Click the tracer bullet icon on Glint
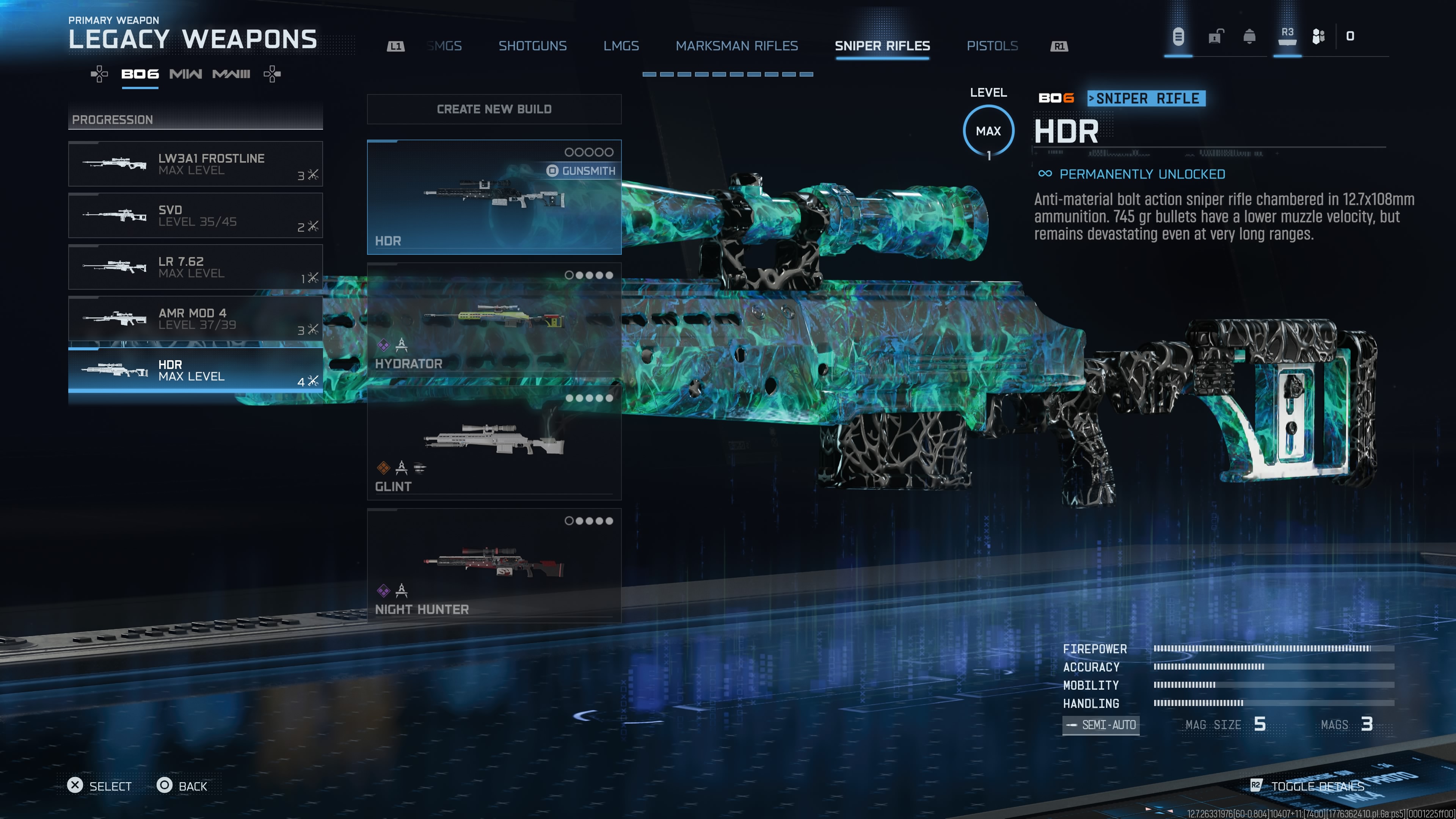1456x819 pixels. tap(419, 468)
